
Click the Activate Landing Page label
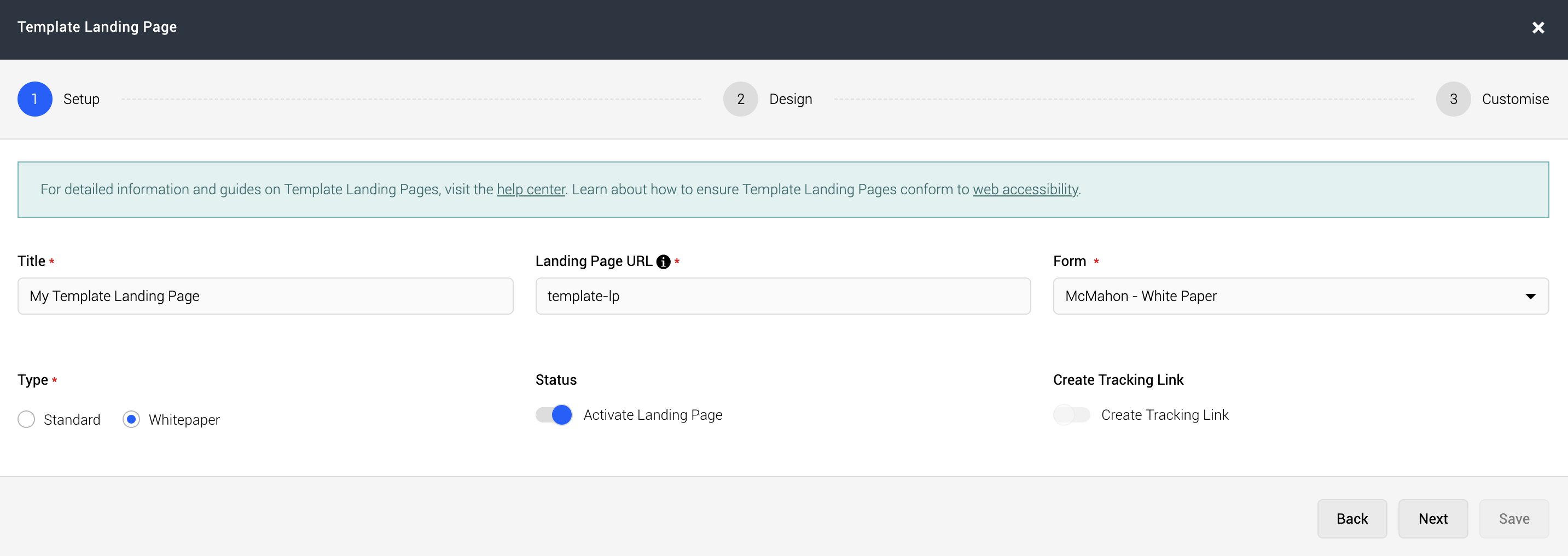click(x=653, y=415)
